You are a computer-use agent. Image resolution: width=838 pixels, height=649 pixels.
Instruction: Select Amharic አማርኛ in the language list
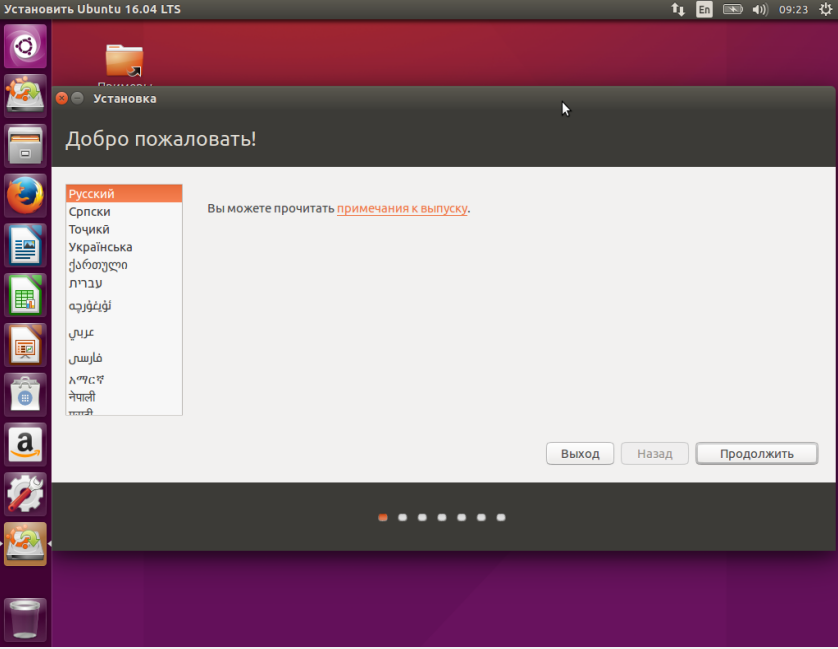124,380
